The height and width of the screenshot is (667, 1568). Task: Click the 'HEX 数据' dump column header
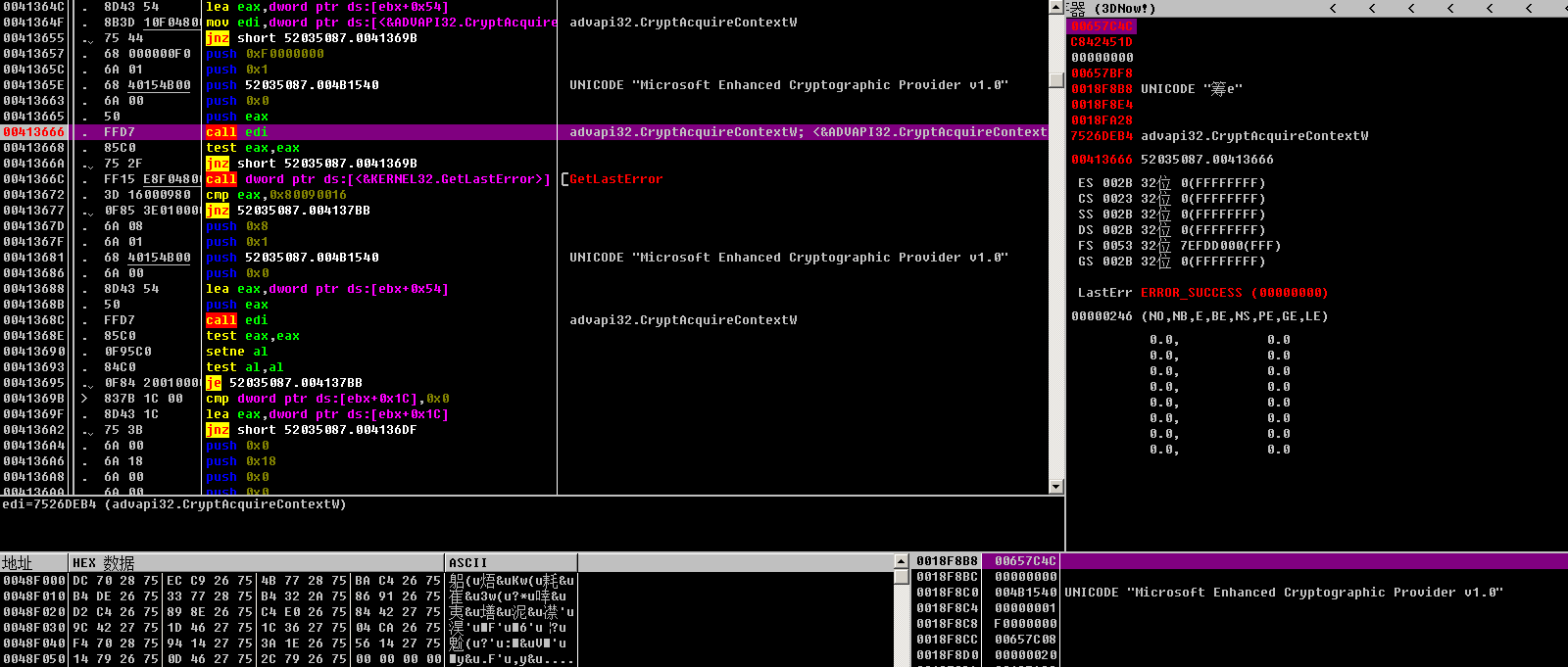103,563
